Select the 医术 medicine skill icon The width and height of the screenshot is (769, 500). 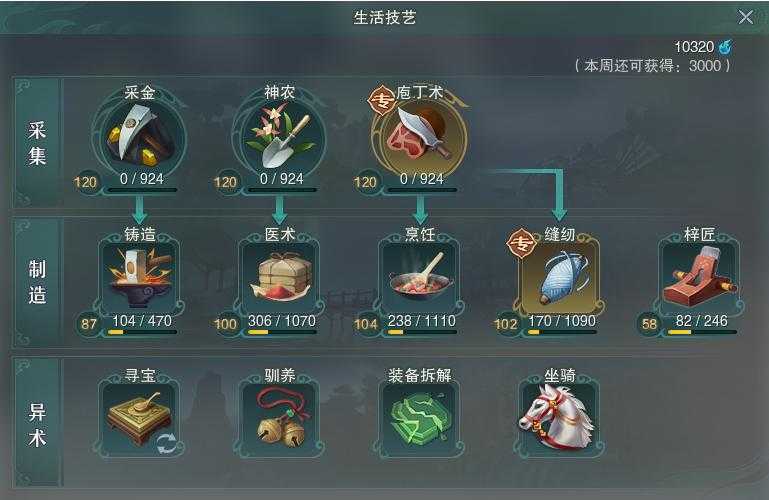(x=280, y=277)
